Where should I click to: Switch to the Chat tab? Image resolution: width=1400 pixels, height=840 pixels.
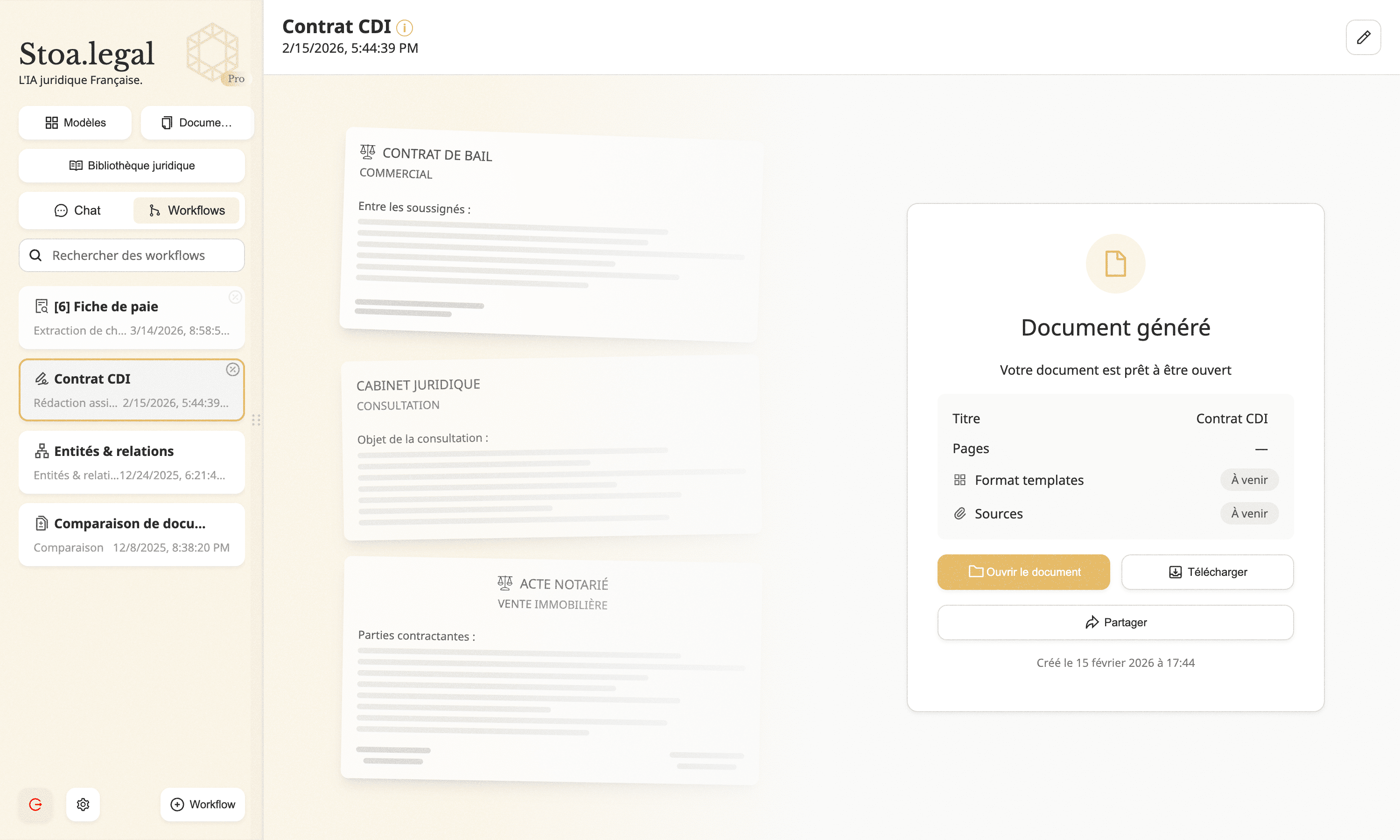(x=77, y=210)
